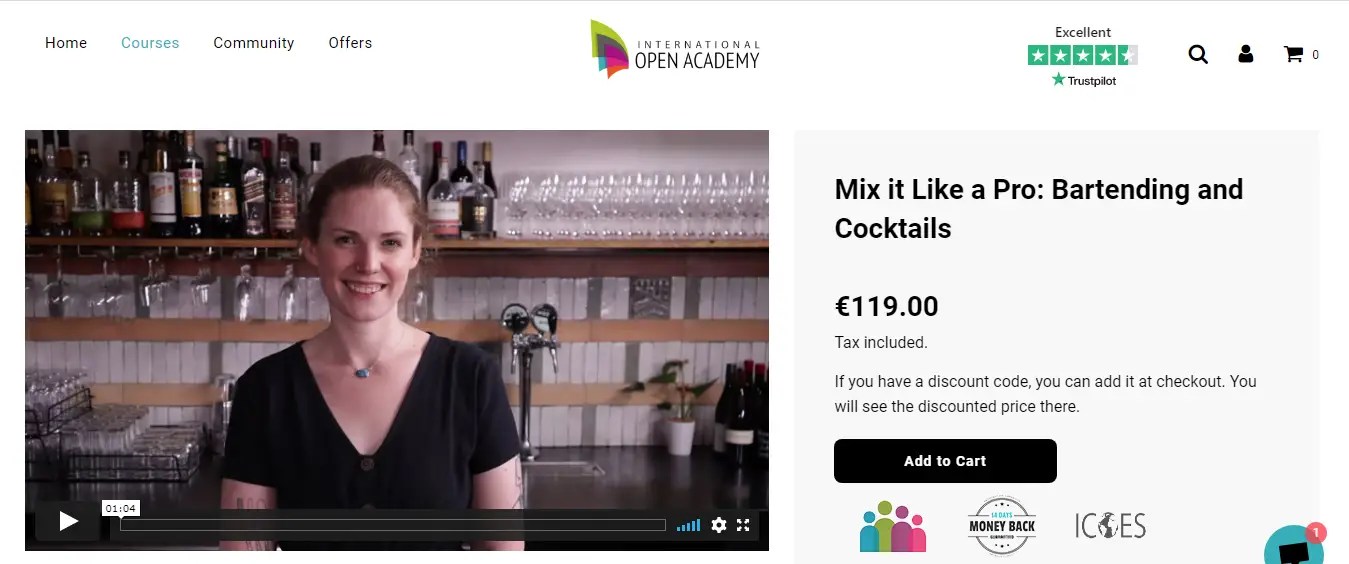Open the Offers menu item
Image resolution: width=1349 pixels, height=564 pixels.
(x=350, y=43)
